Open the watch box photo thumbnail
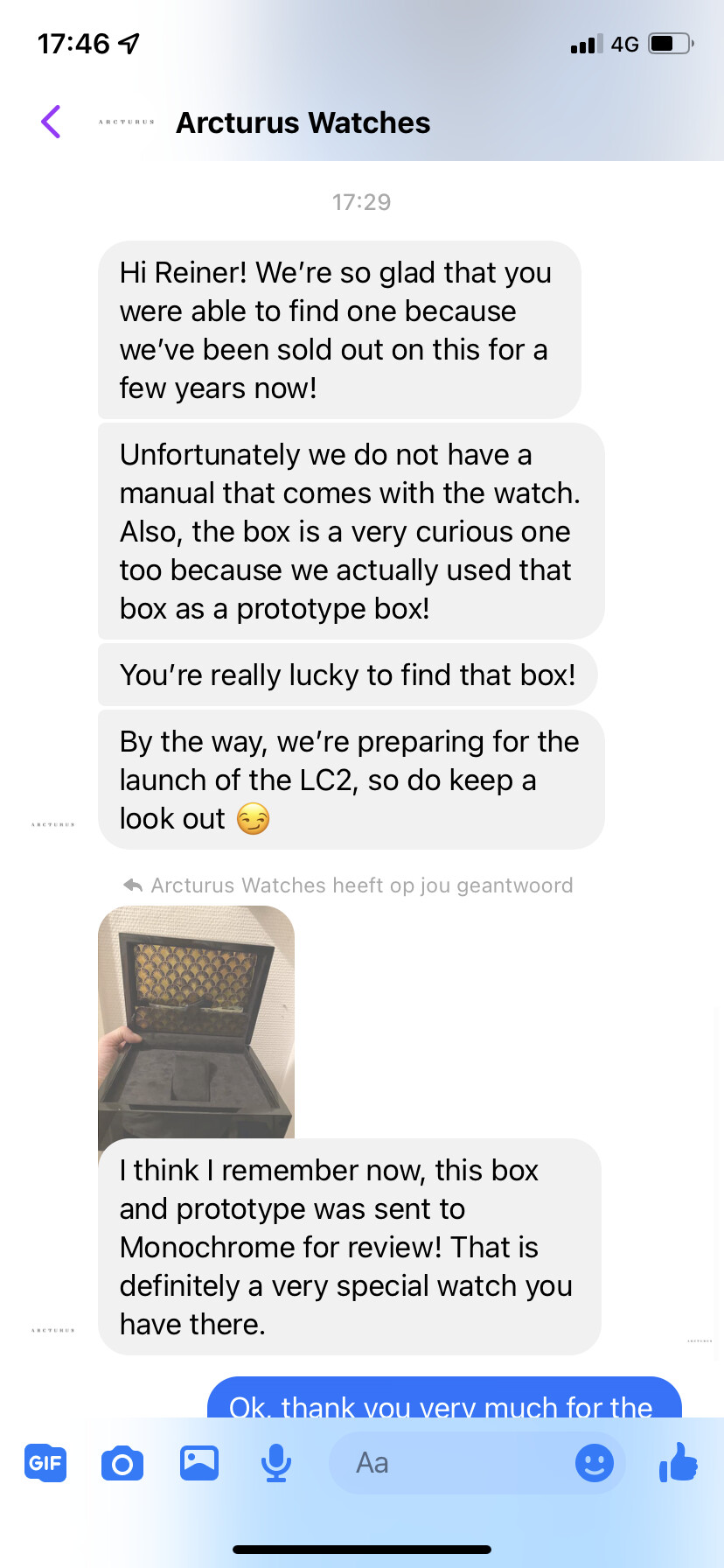This screenshot has height=1568, width=724. pos(197,1022)
